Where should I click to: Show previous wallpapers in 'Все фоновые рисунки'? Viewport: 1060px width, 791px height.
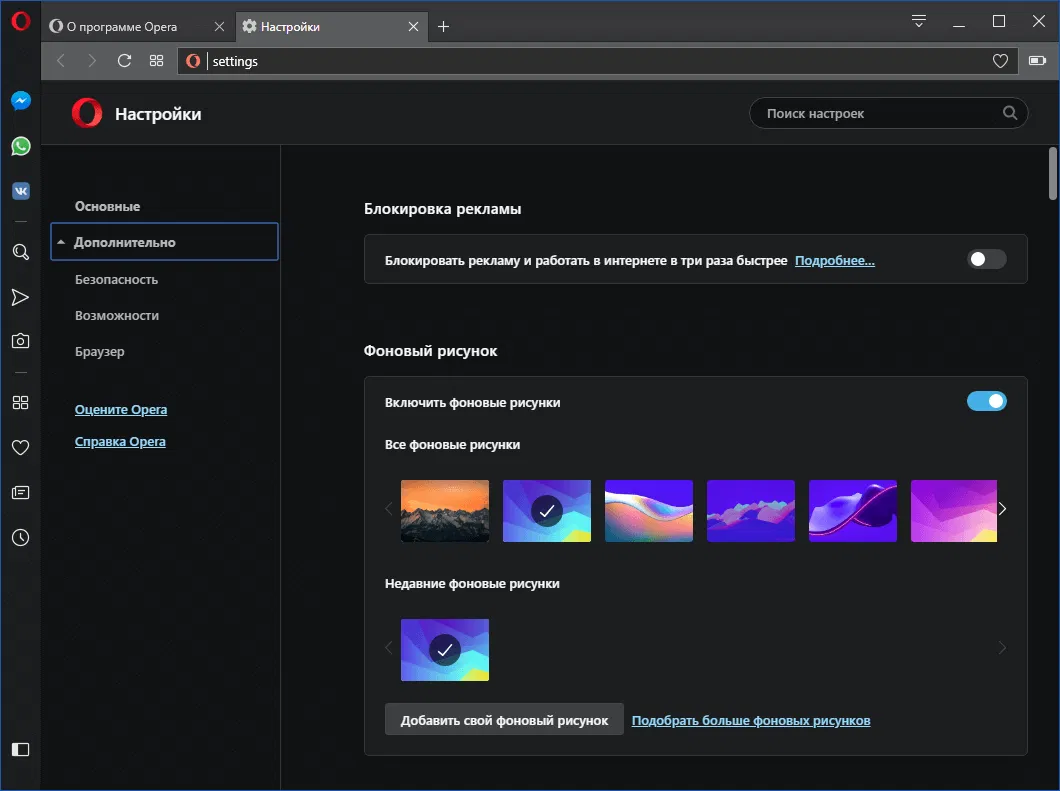[x=389, y=509]
